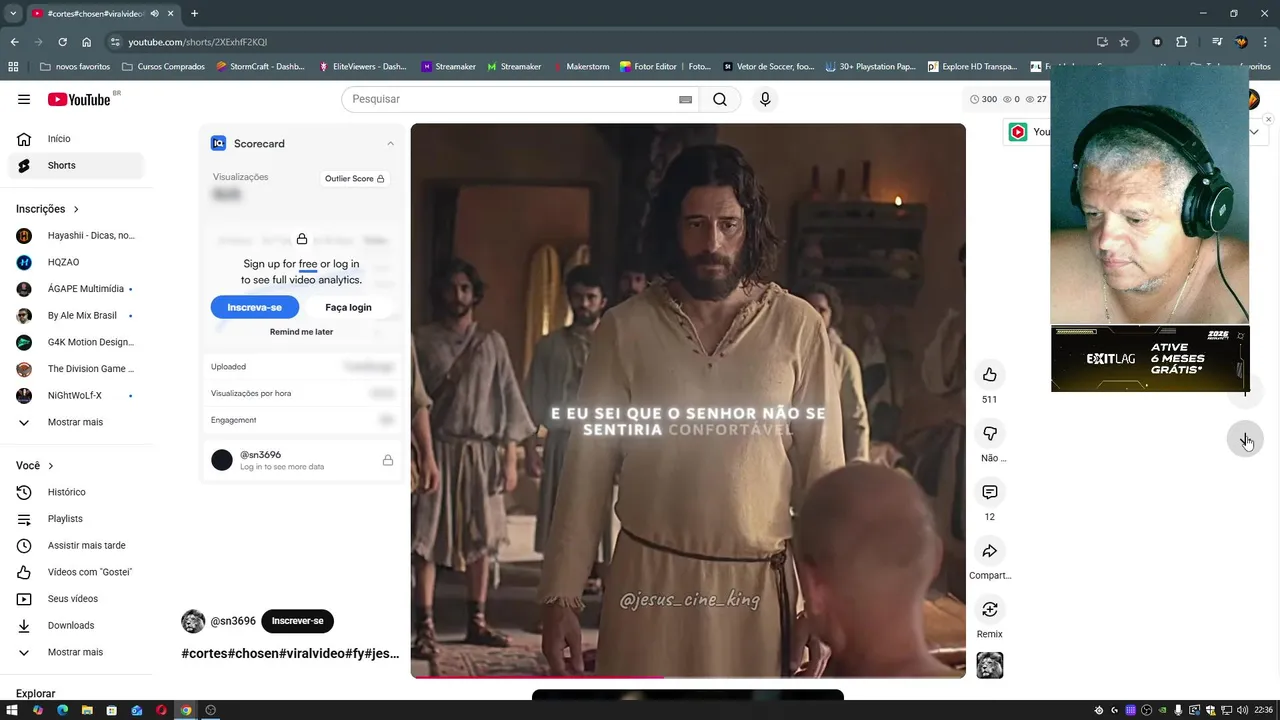1280x720 pixels.
Task: Navigate back in Chrome
Action: tap(14, 42)
